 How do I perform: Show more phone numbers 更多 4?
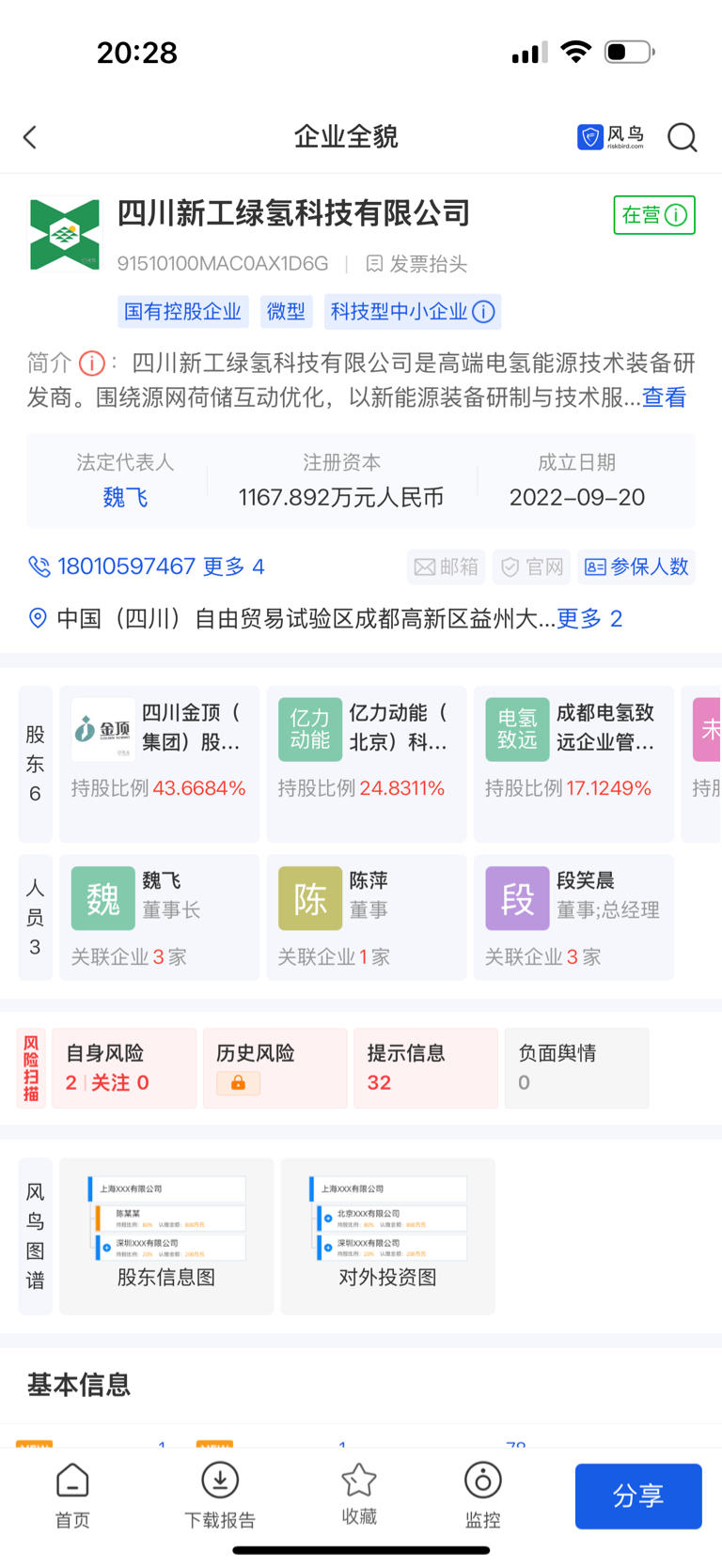(x=234, y=567)
